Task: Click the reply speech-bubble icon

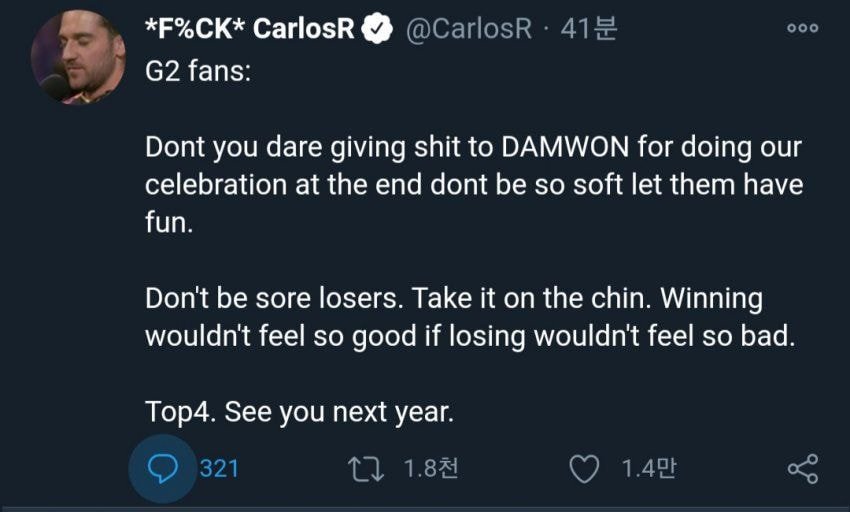Action: click(x=162, y=467)
